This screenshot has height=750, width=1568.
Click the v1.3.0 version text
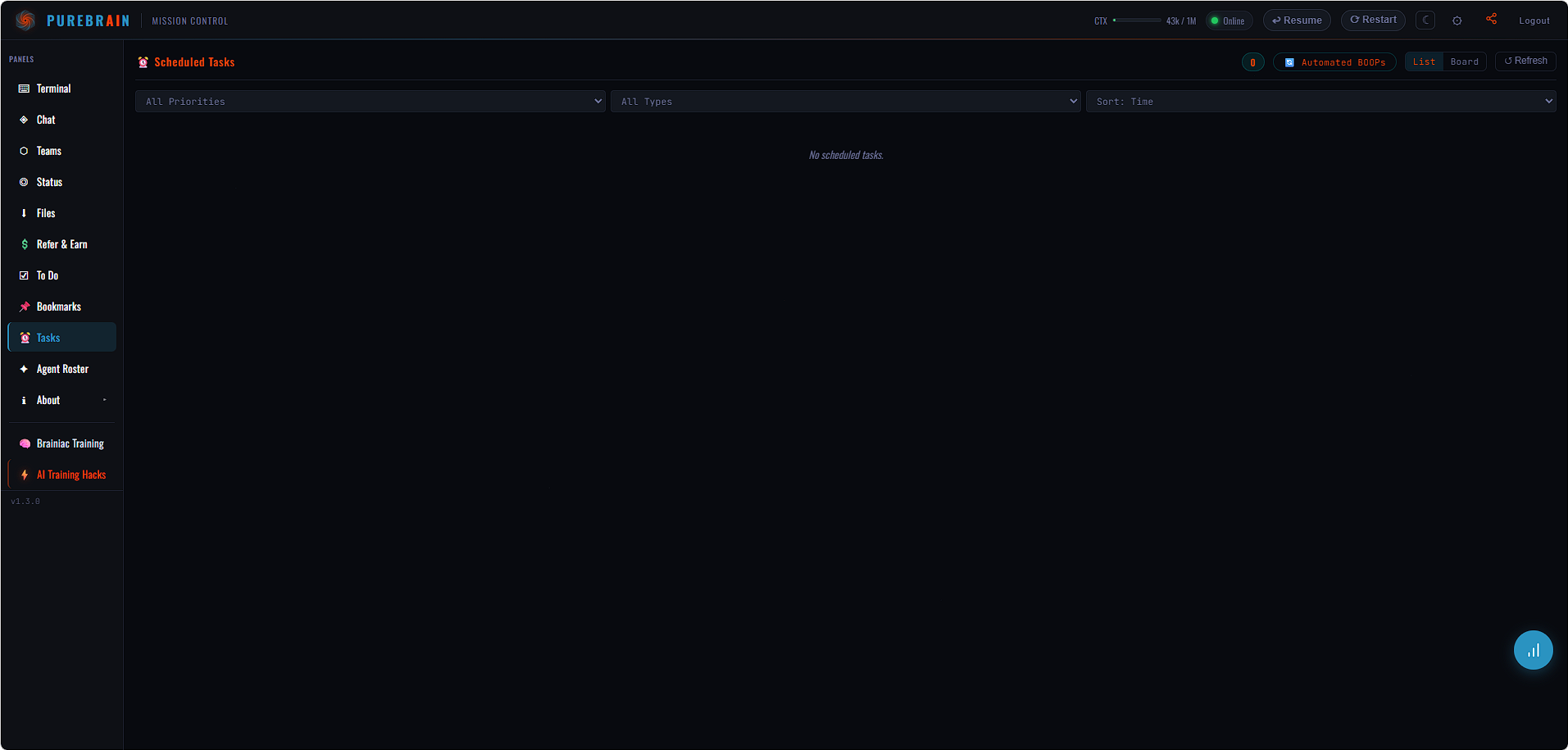(x=25, y=501)
